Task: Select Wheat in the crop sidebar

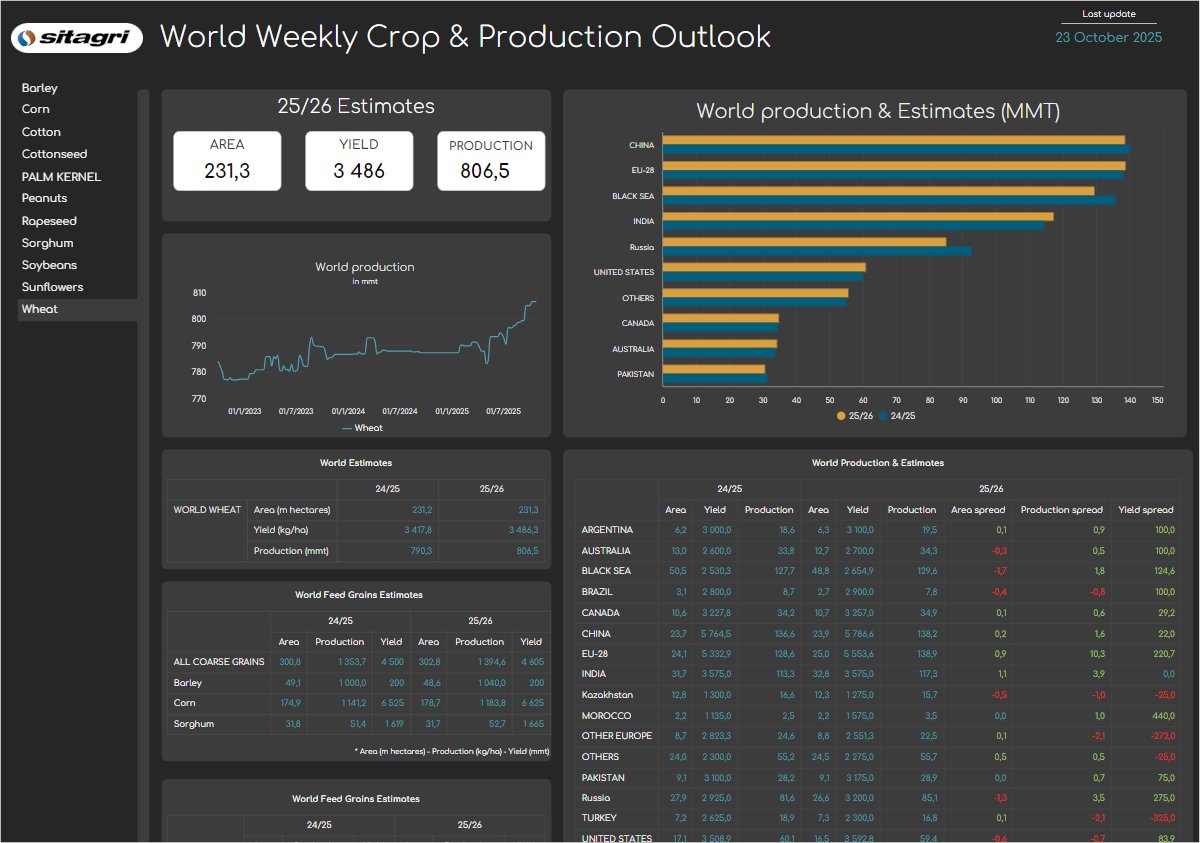Action: (x=40, y=309)
